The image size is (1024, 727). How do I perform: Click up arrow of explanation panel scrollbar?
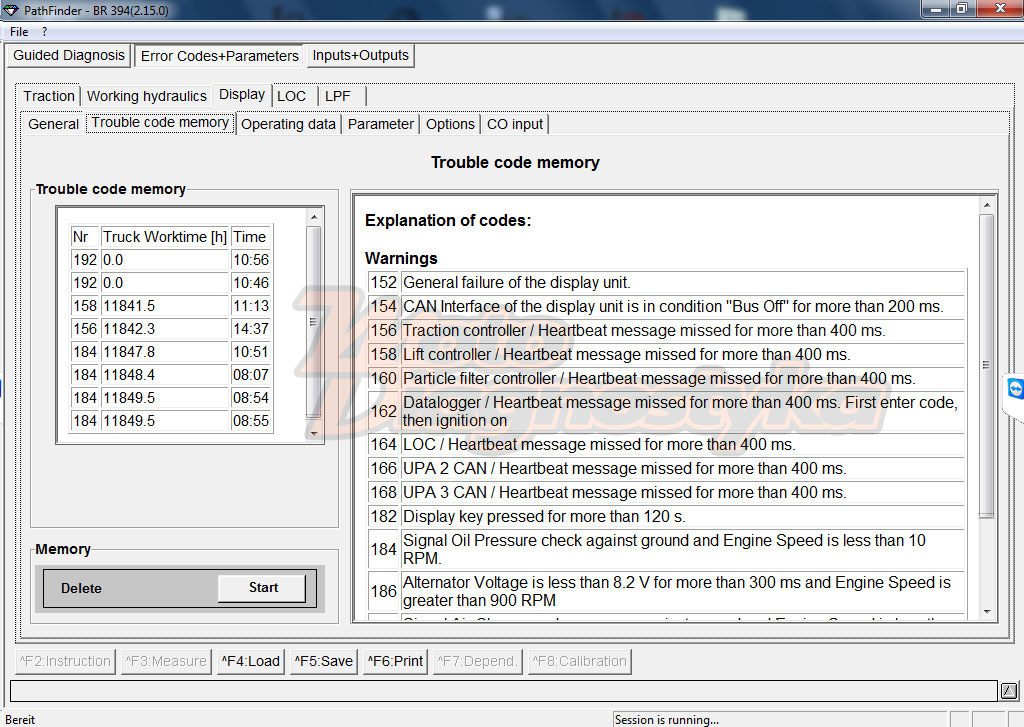tap(987, 205)
